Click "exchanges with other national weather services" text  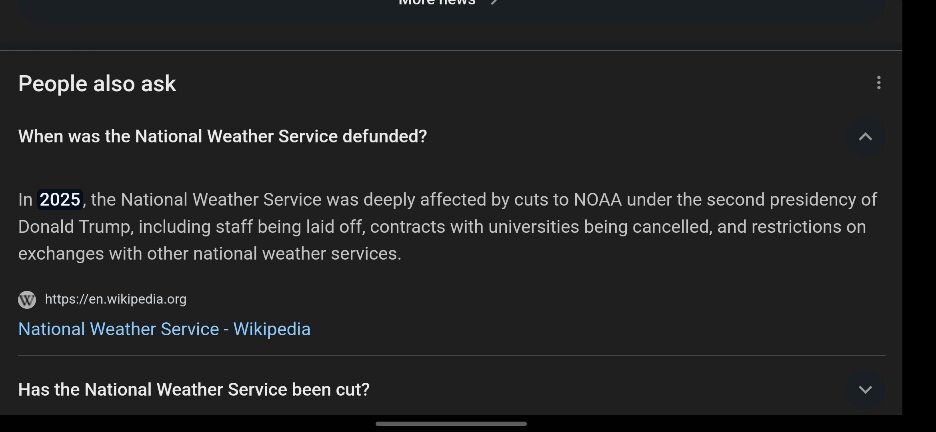[x=208, y=254]
